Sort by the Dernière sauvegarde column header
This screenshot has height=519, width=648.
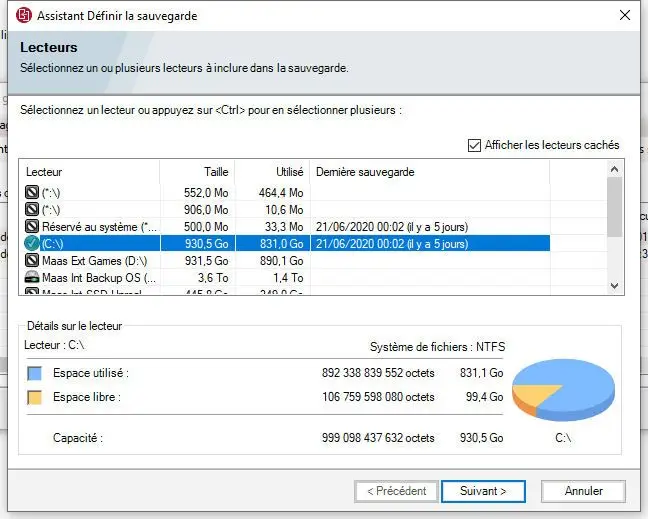pos(430,172)
